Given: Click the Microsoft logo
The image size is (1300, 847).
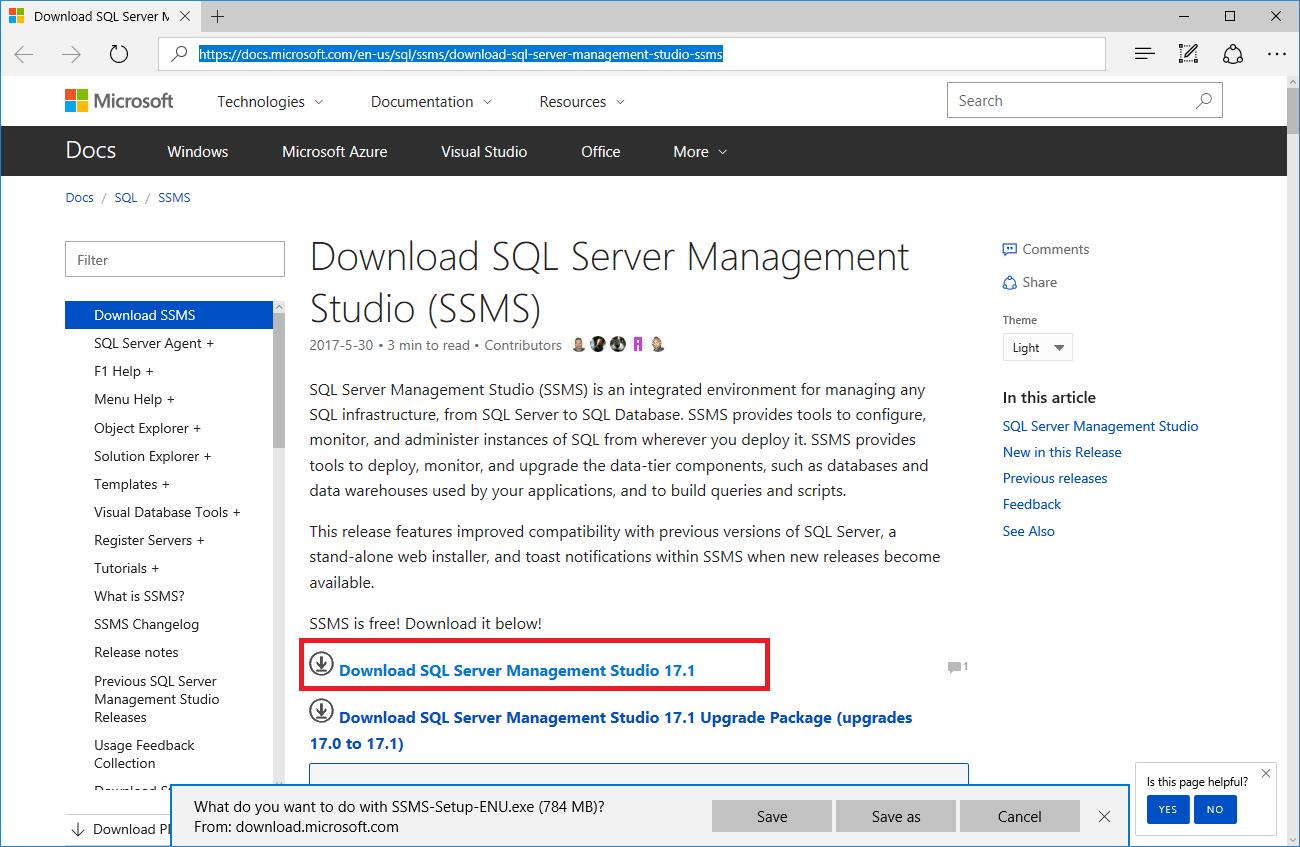Looking at the screenshot, I should click(x=119, y=101).
